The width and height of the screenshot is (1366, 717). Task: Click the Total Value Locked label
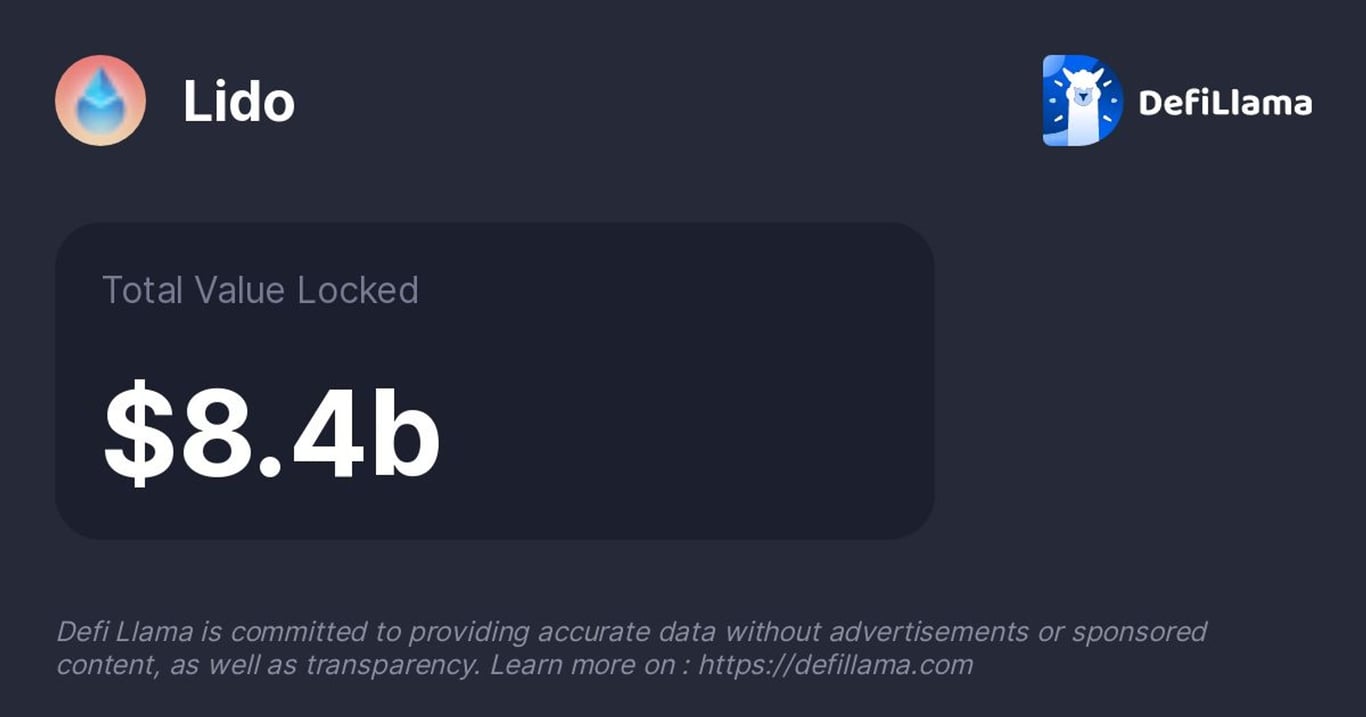tap(260, 290)
